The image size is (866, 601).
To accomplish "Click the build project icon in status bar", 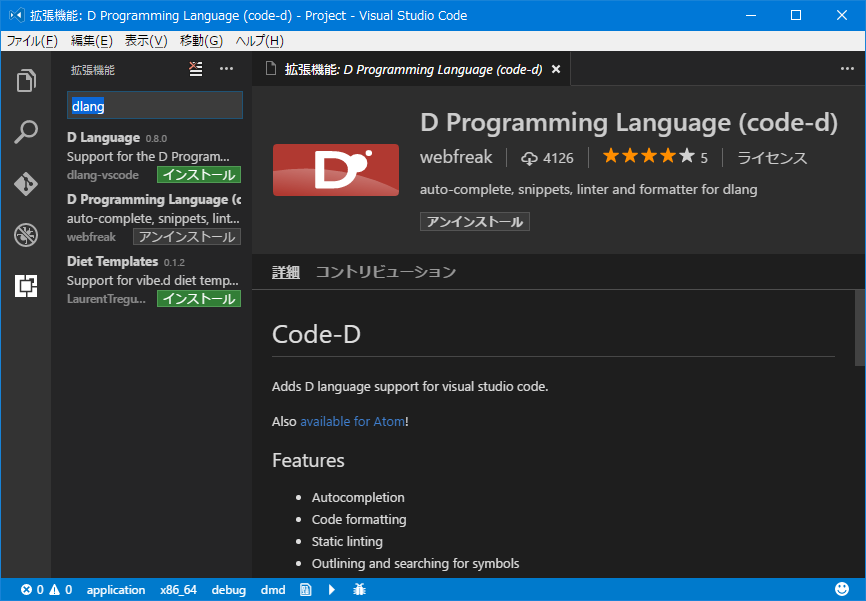I will pos(305,589).
